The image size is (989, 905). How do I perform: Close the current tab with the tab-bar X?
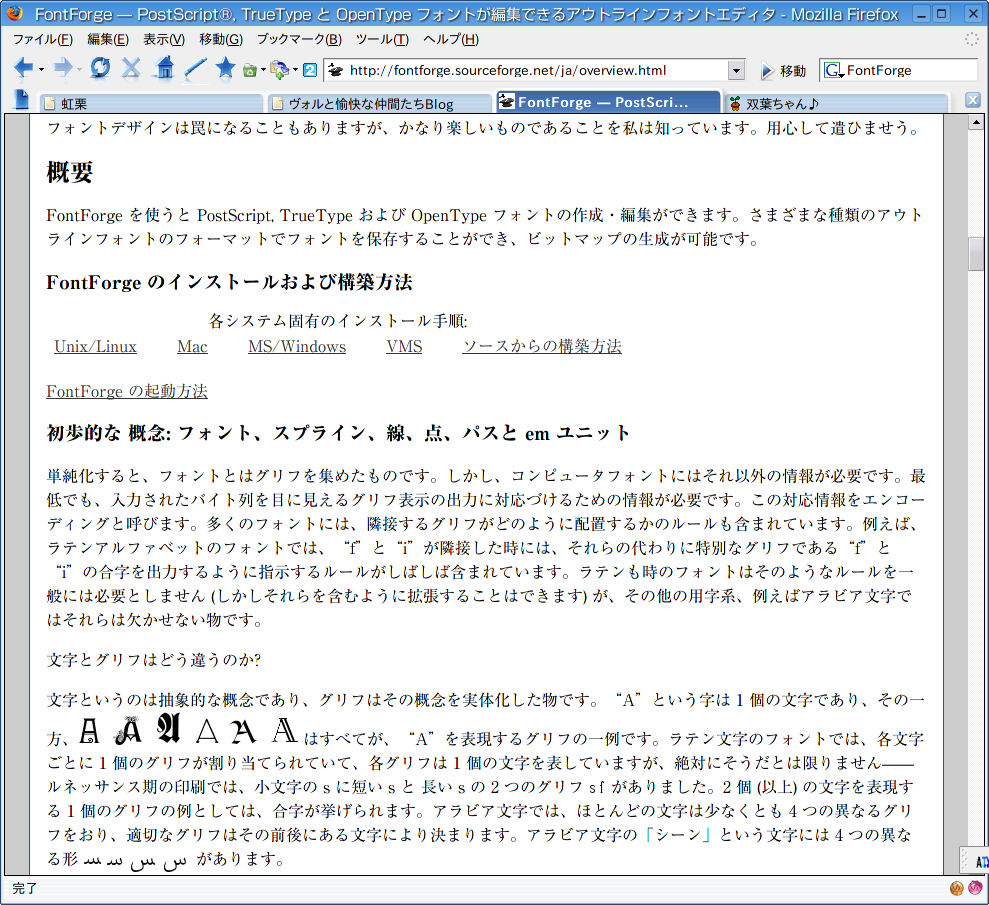(x=973, y=100)
